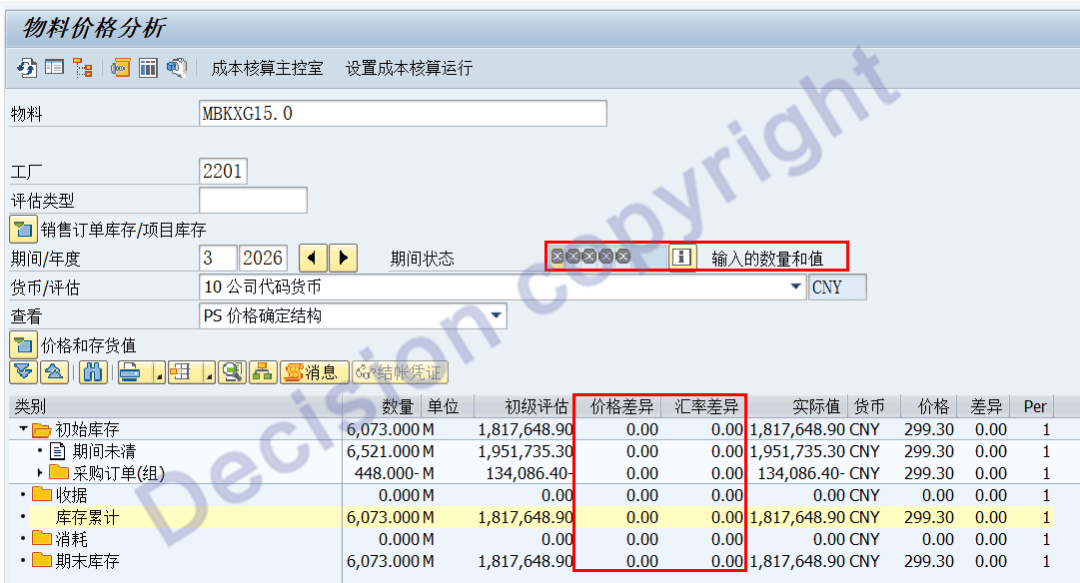Open 成本核算主控室 from toolbar

(267, 68)
